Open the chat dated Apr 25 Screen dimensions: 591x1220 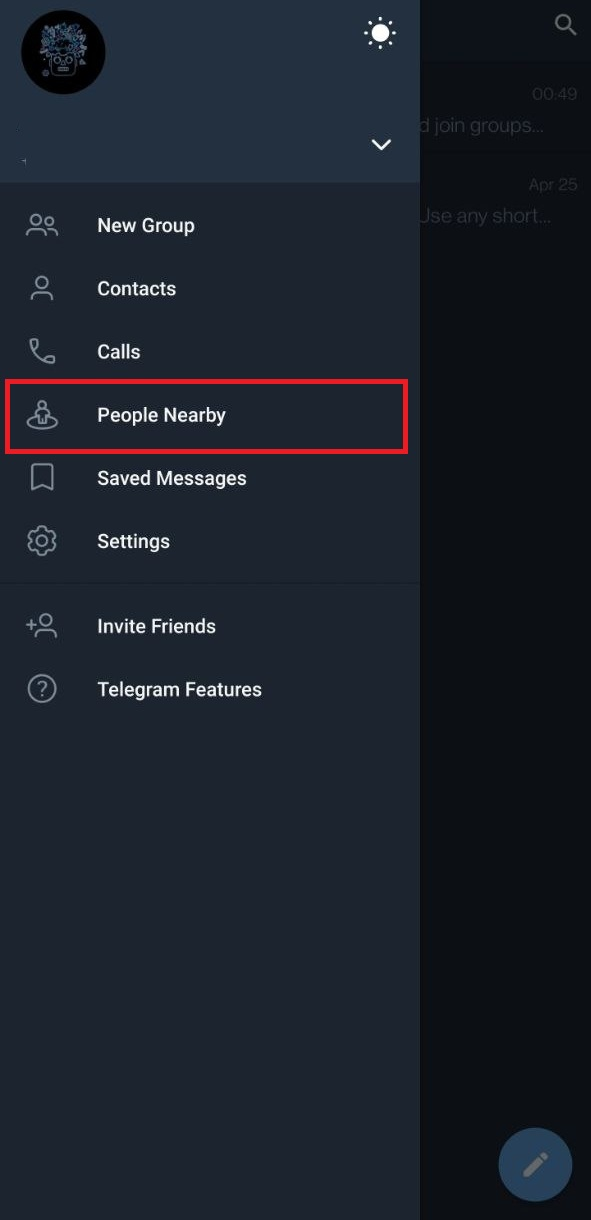pos(505,199)
